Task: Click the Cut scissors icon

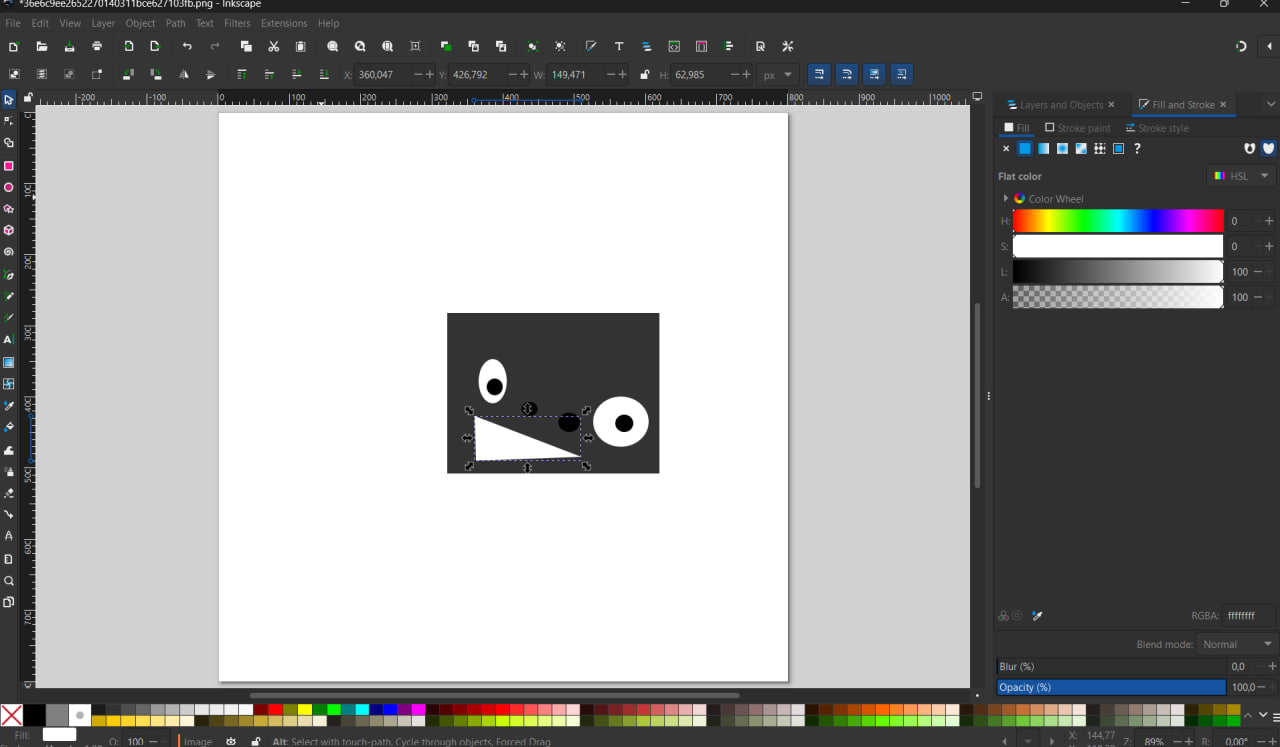Action: pos(273,47)
